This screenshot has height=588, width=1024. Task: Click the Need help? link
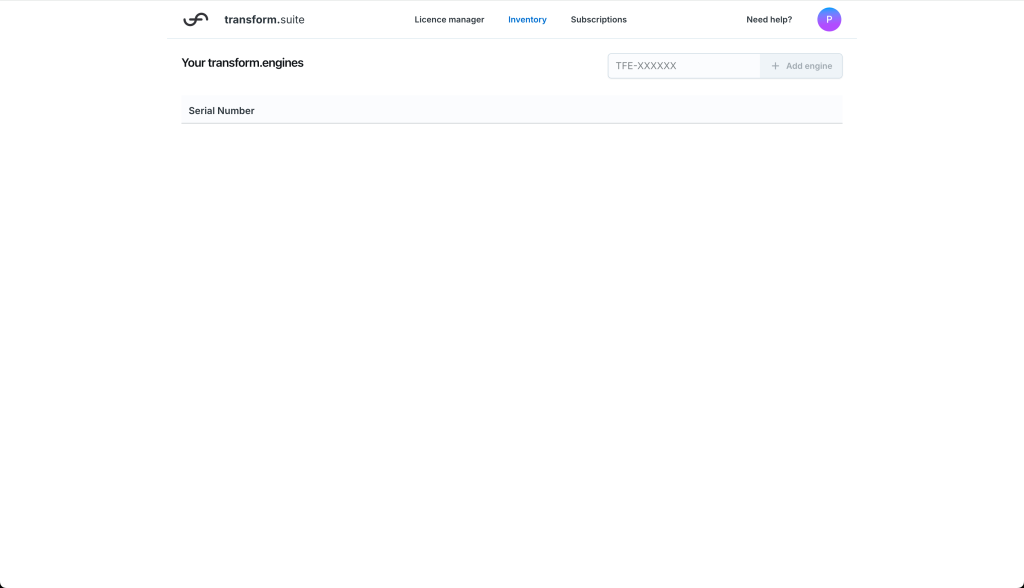[769, 20]
